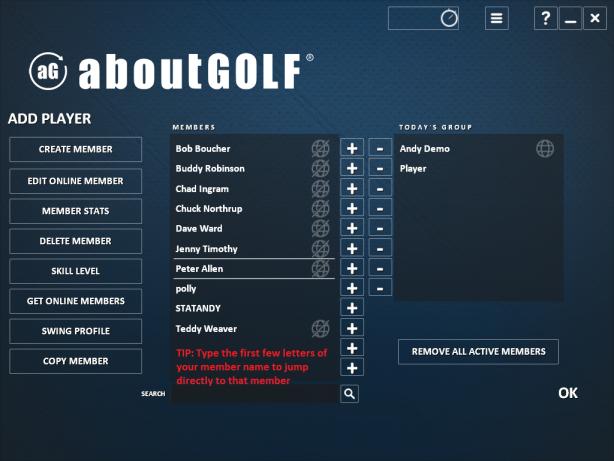Add Chad Ingram with plus button
Image resolution: width=614 pixels, height=461 pixels.
pos(352,188)
